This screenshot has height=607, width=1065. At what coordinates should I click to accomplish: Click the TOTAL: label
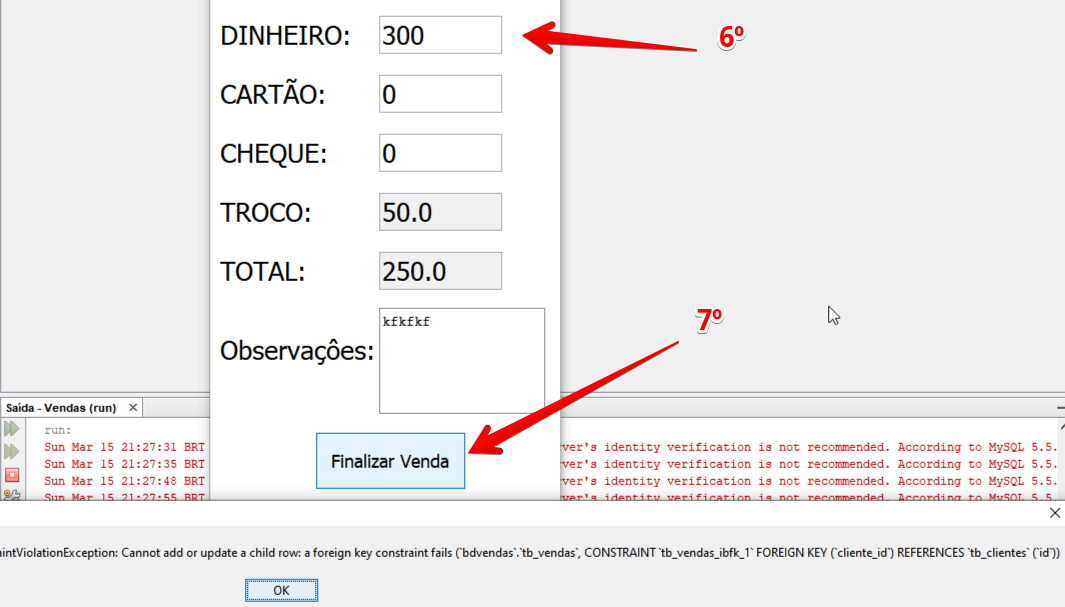tap(263, 272)
